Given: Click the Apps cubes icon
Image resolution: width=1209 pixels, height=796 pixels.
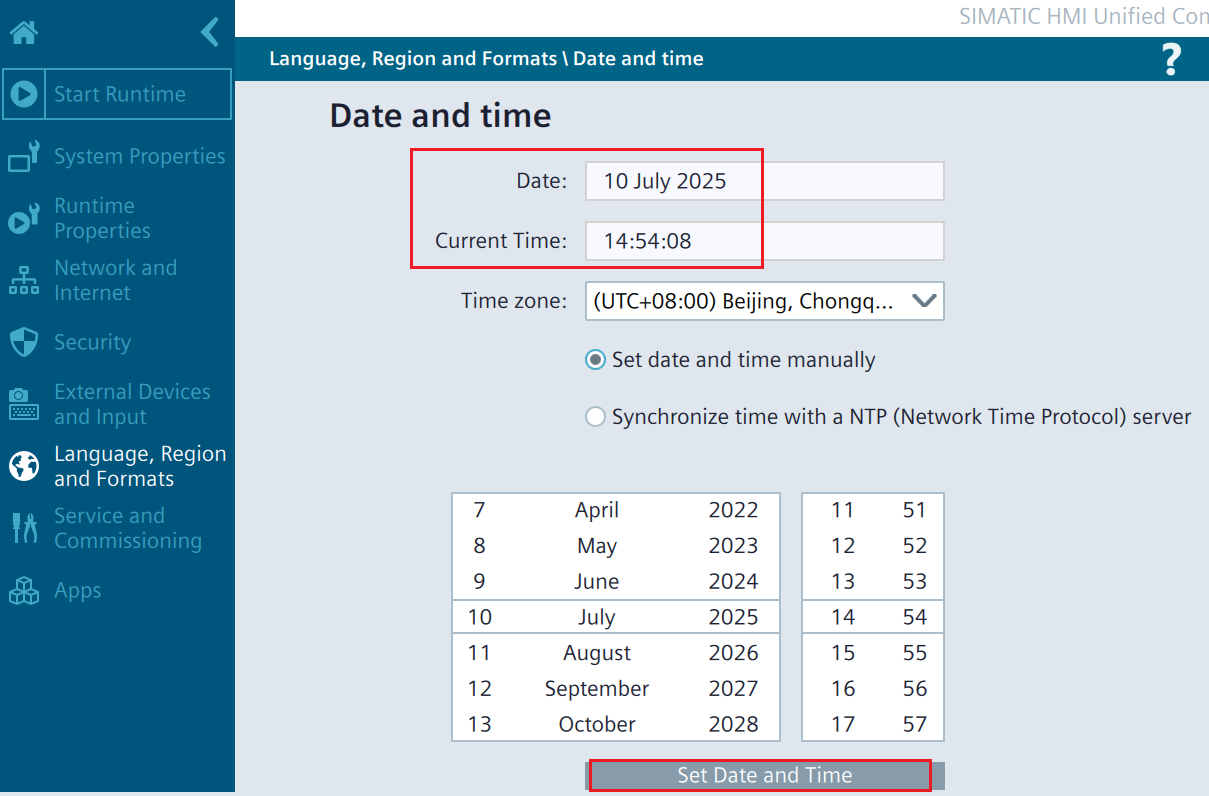Looking at the screenshot, I should [x=24, y=591].
